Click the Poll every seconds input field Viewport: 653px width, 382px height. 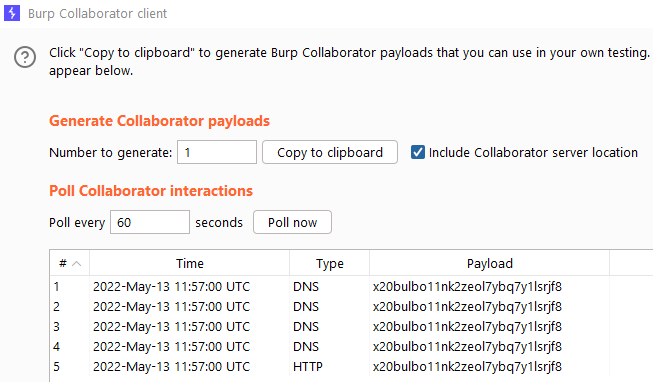(150, 222)
